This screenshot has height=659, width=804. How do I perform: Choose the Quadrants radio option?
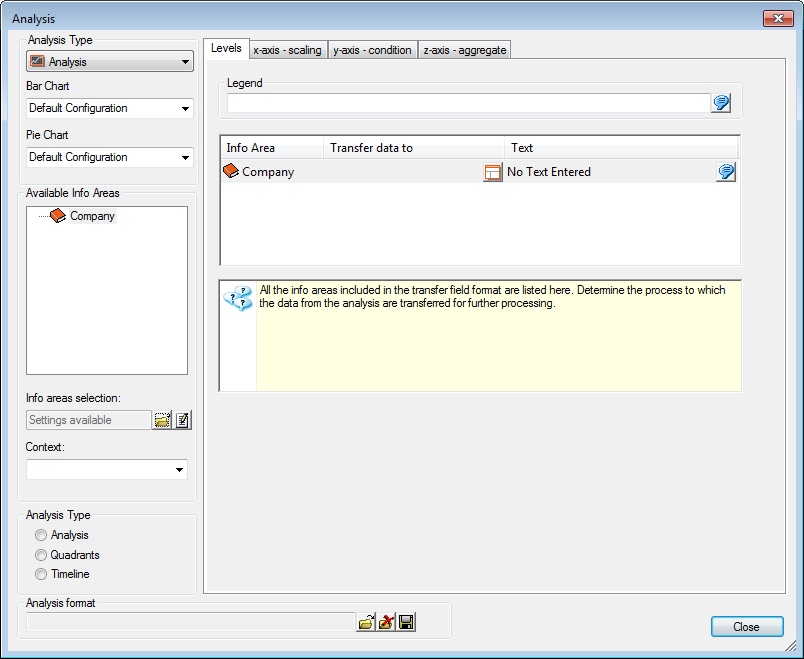41,555
